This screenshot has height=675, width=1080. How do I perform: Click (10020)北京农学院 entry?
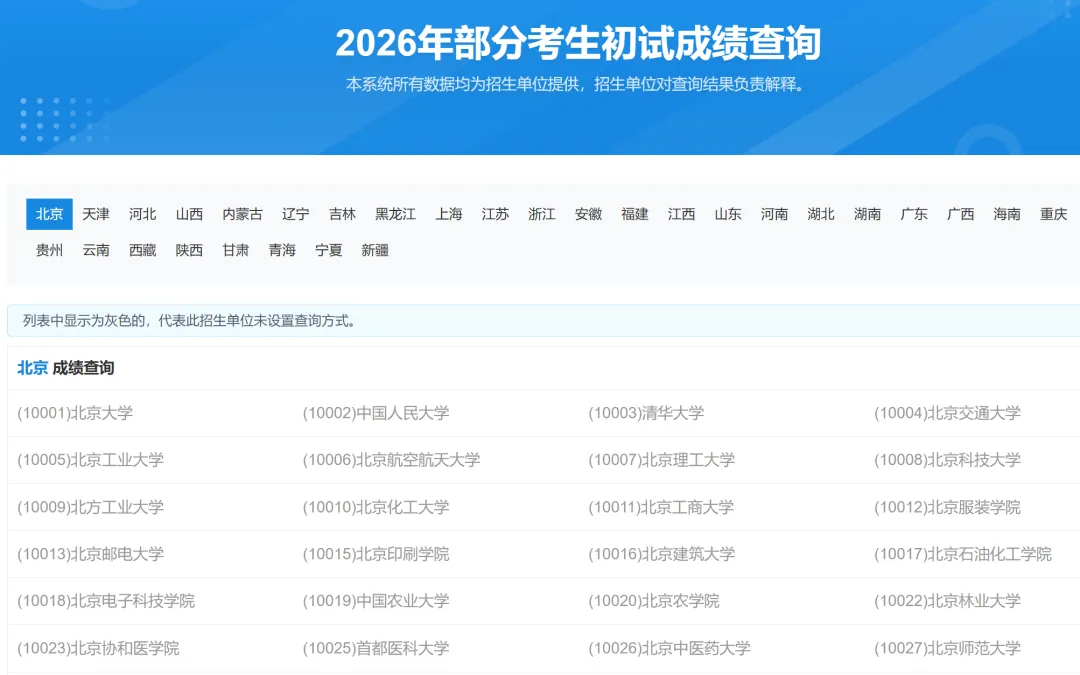pos(654,601)
